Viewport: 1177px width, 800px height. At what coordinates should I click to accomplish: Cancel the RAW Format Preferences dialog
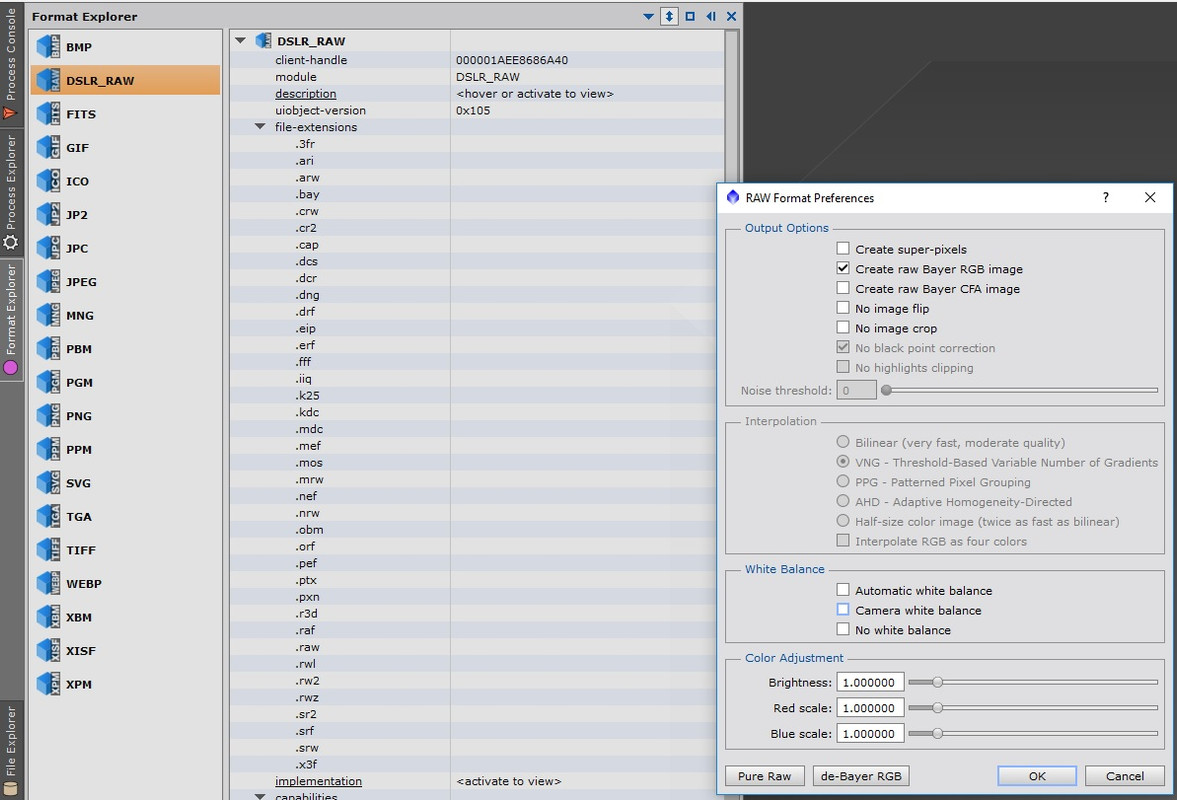click(1124, 776)
